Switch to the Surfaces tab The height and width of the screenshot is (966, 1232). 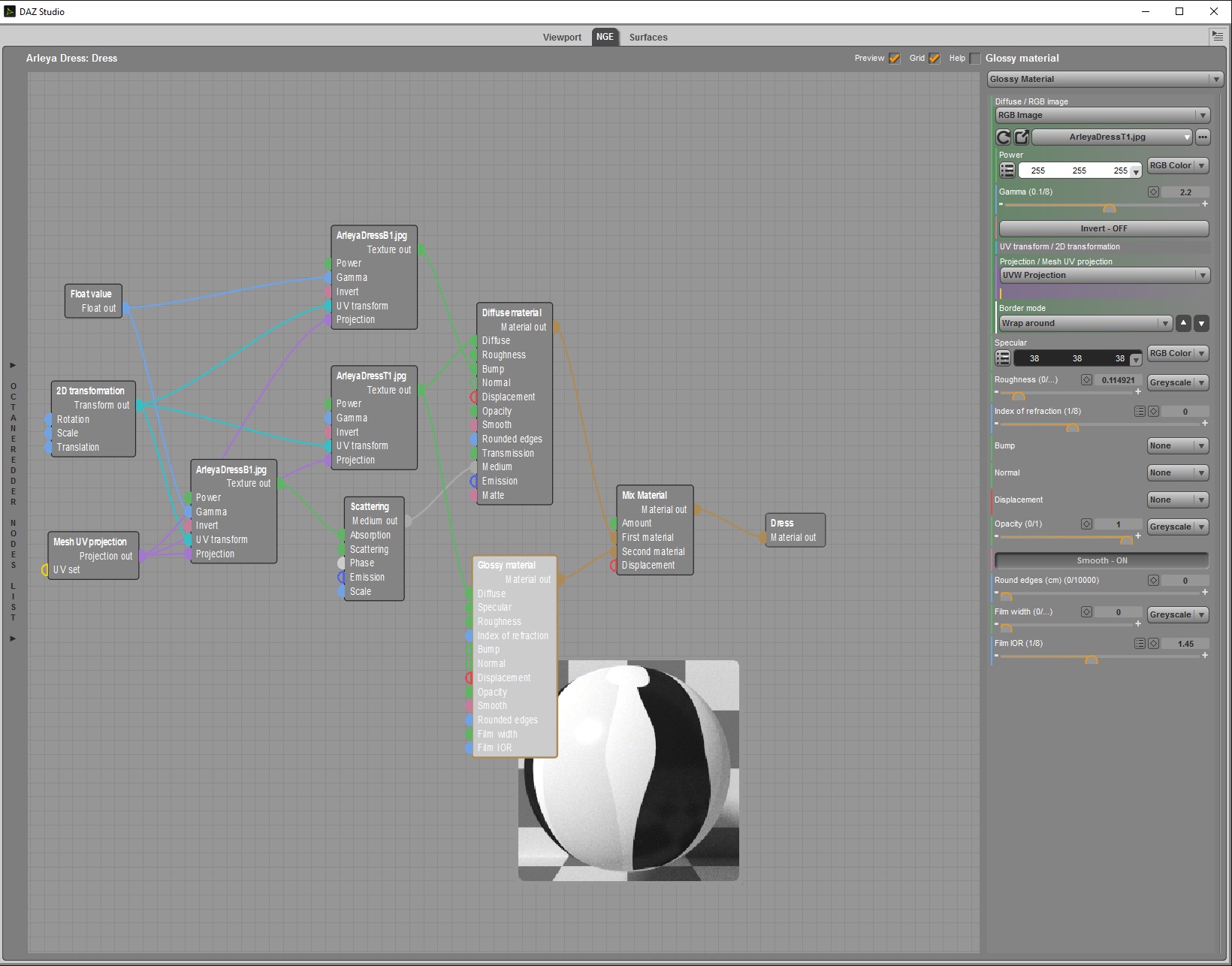coord(648,37)
